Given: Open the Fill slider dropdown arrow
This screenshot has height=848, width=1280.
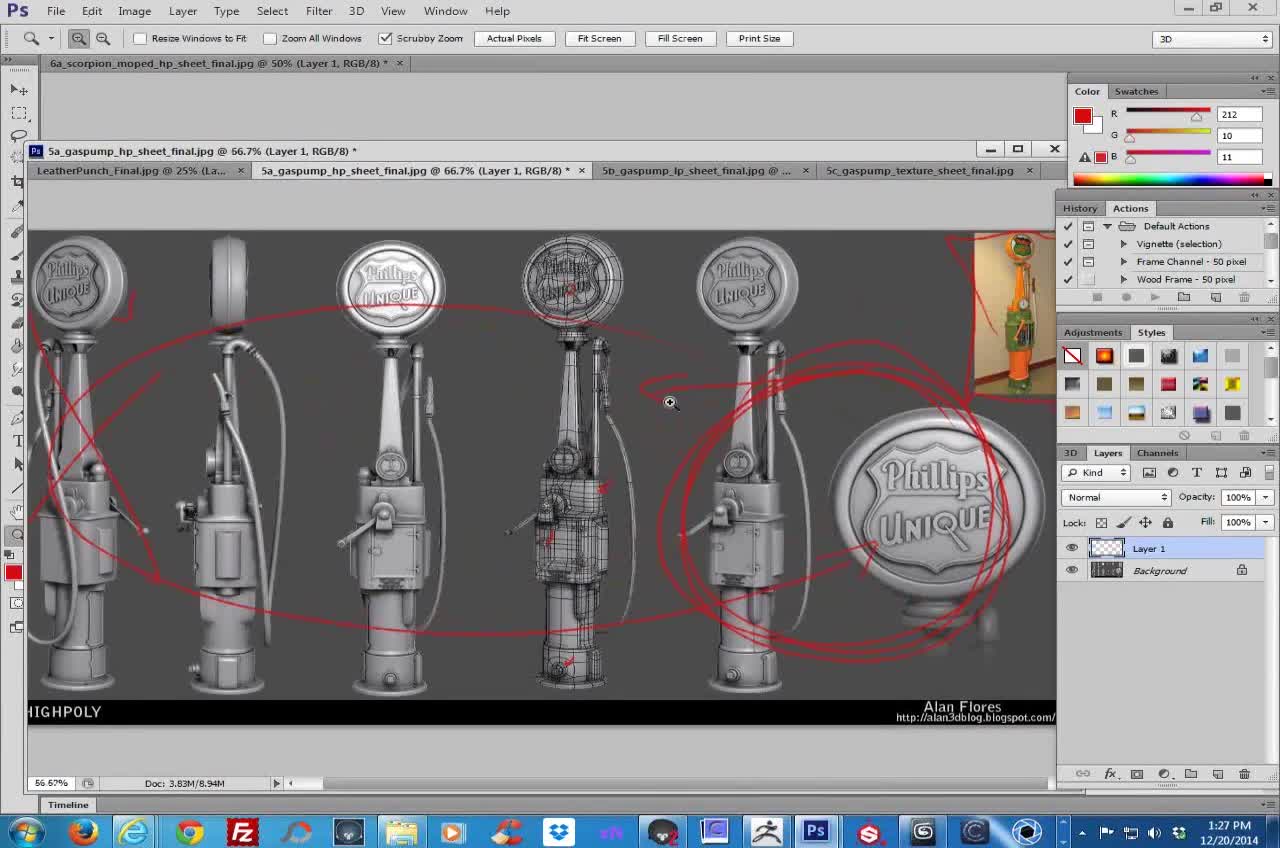Looking at the screenshot, I should [1265, 522].
